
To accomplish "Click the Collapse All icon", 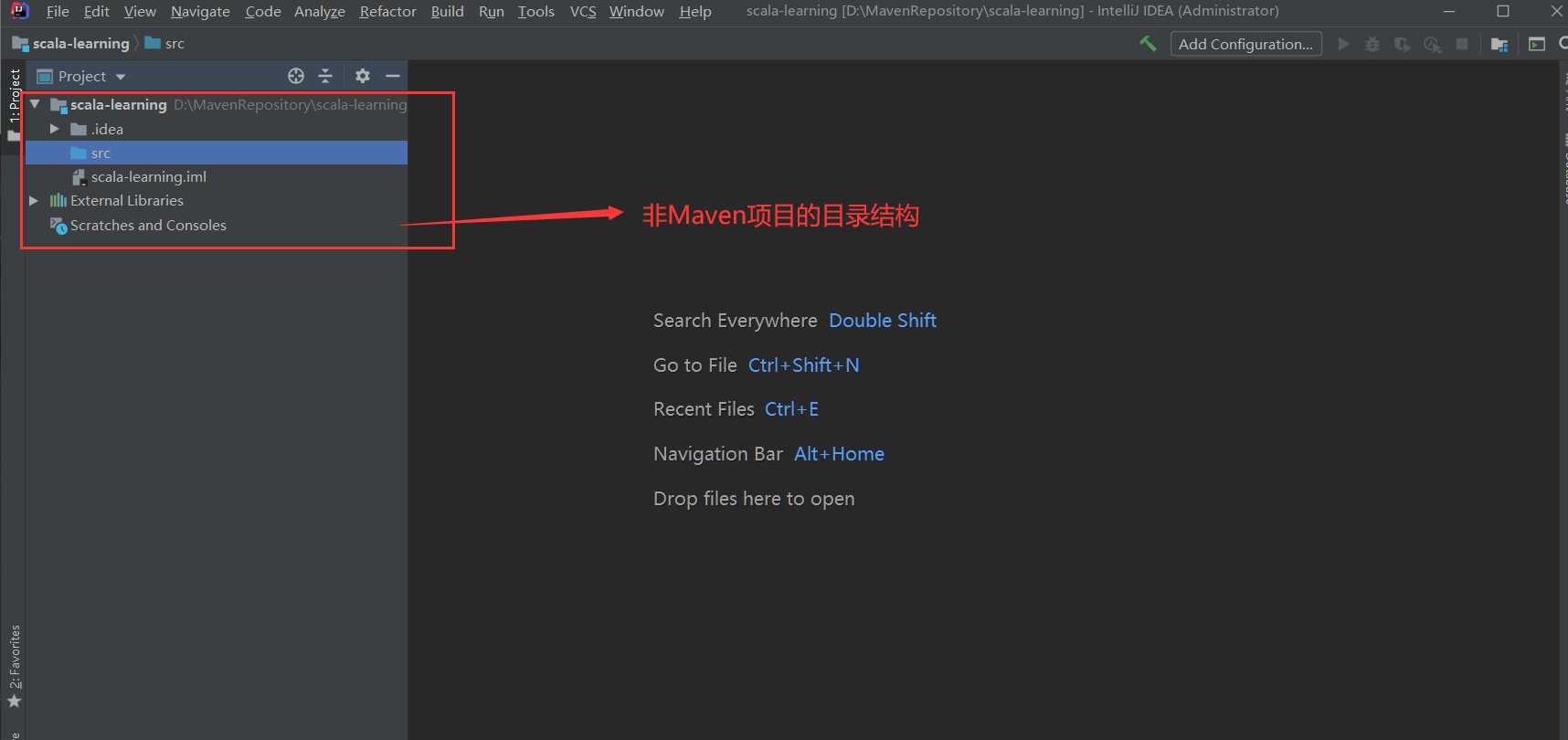I will click(x=325, y=76).
